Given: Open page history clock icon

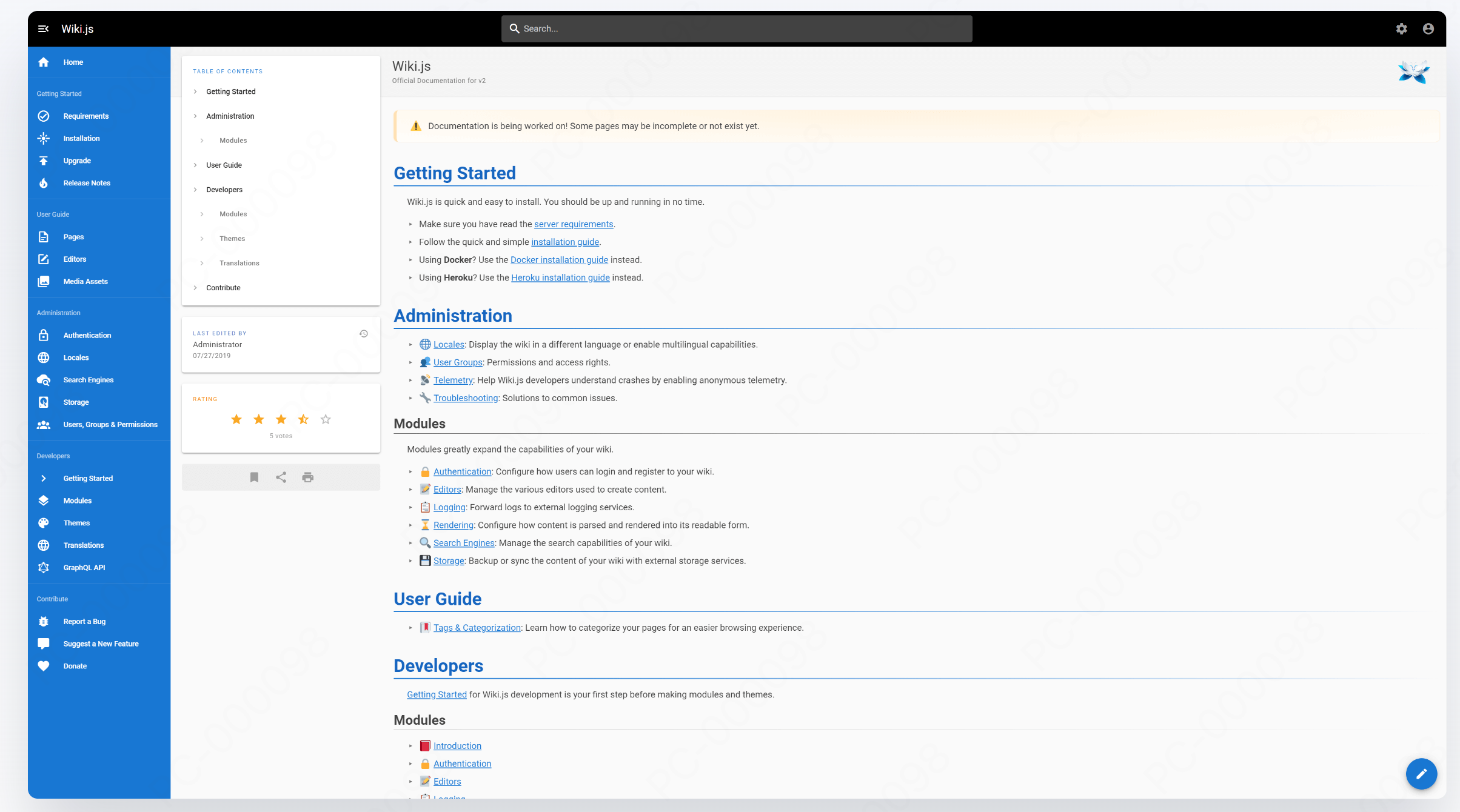Looking at the screenshot, I should (364, 334).
